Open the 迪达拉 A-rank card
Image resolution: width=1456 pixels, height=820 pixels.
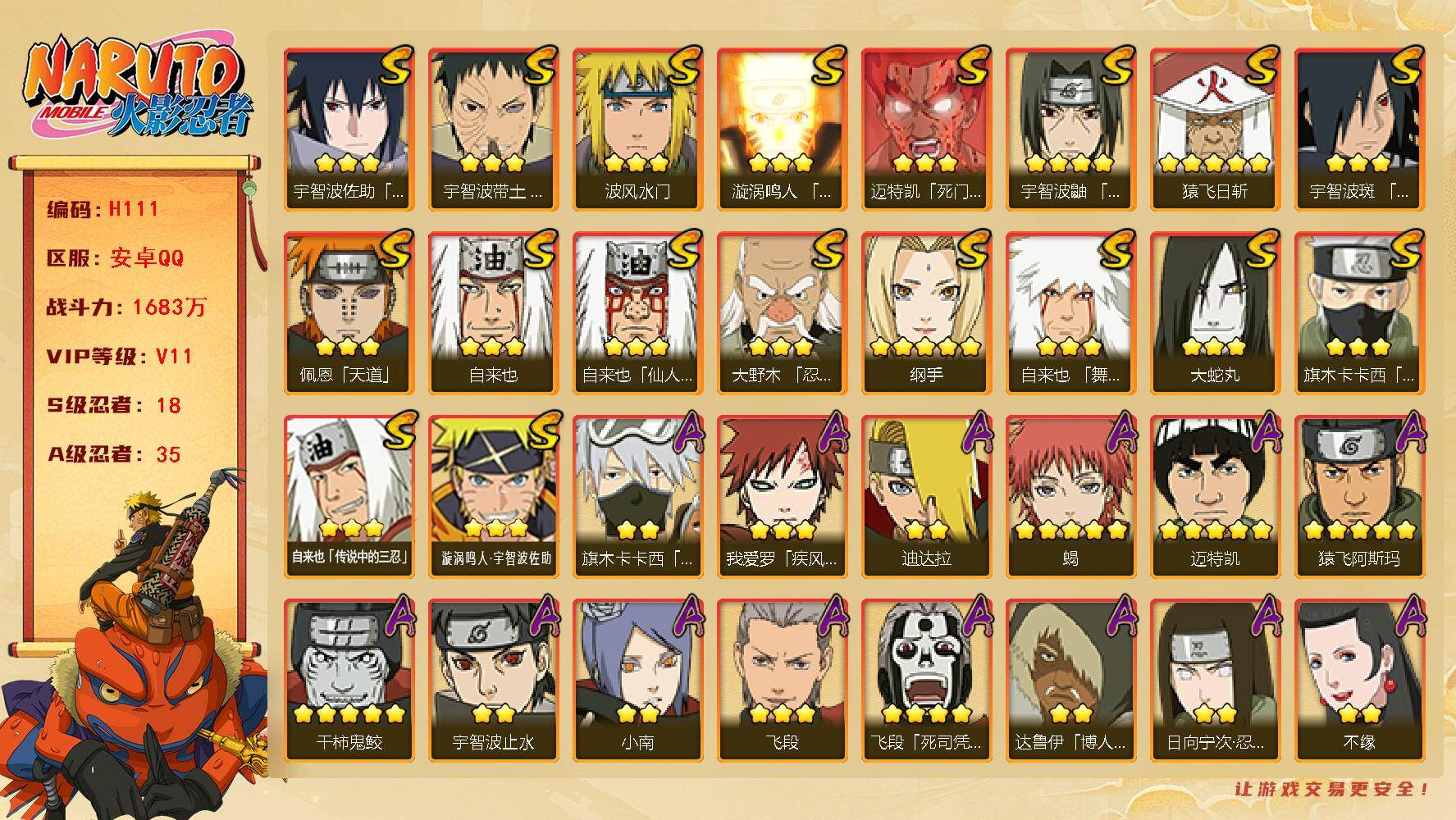pos(926,496)
